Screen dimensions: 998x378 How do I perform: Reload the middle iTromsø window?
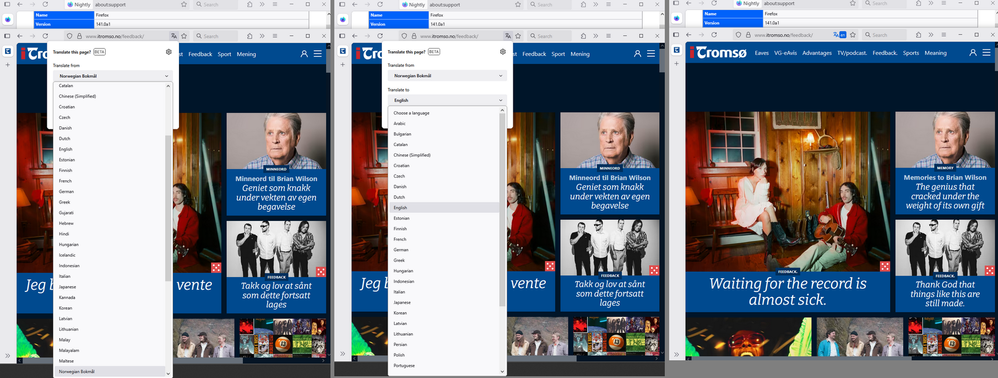[379, 36]
